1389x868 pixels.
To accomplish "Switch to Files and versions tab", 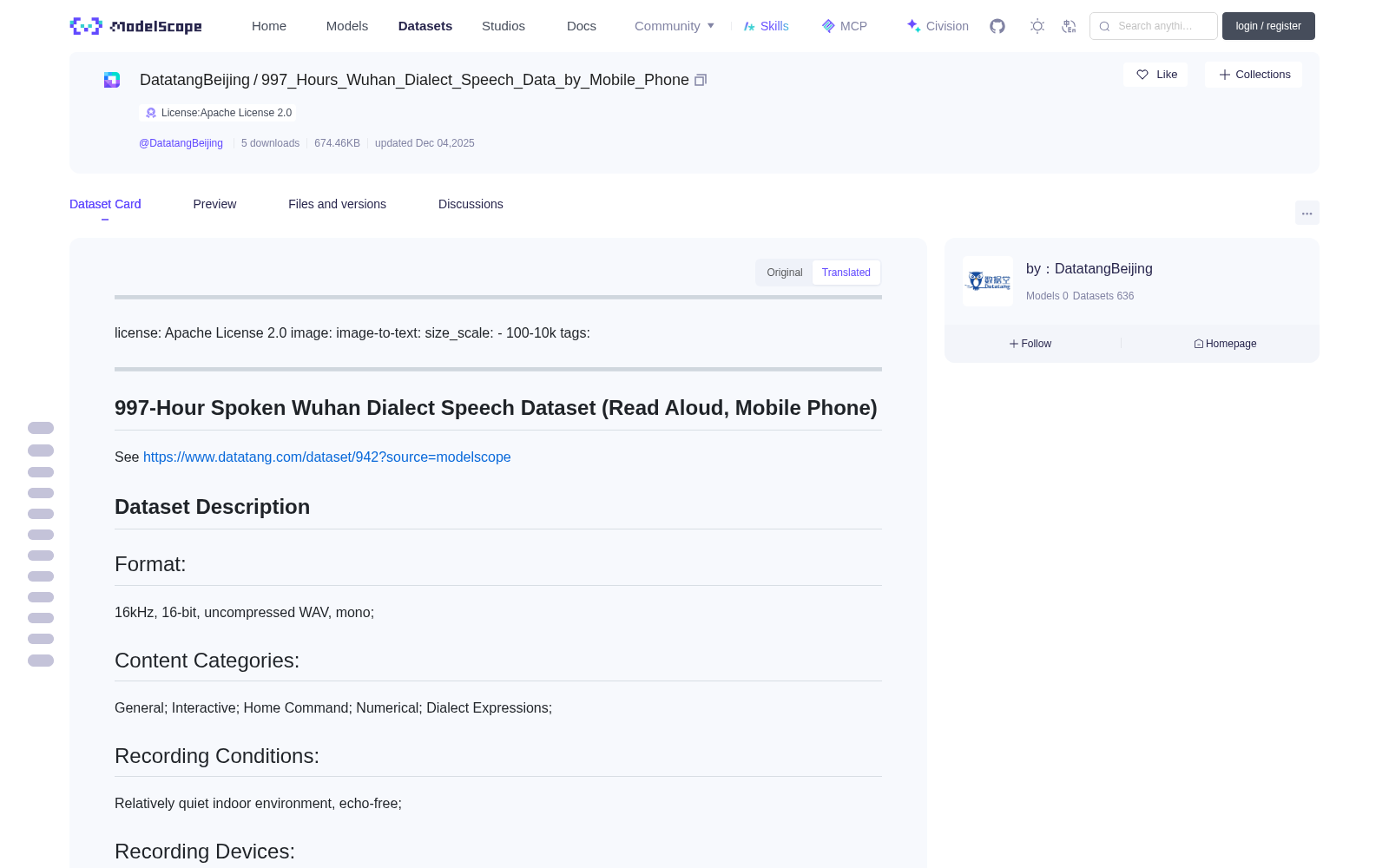I will point(337,204).
